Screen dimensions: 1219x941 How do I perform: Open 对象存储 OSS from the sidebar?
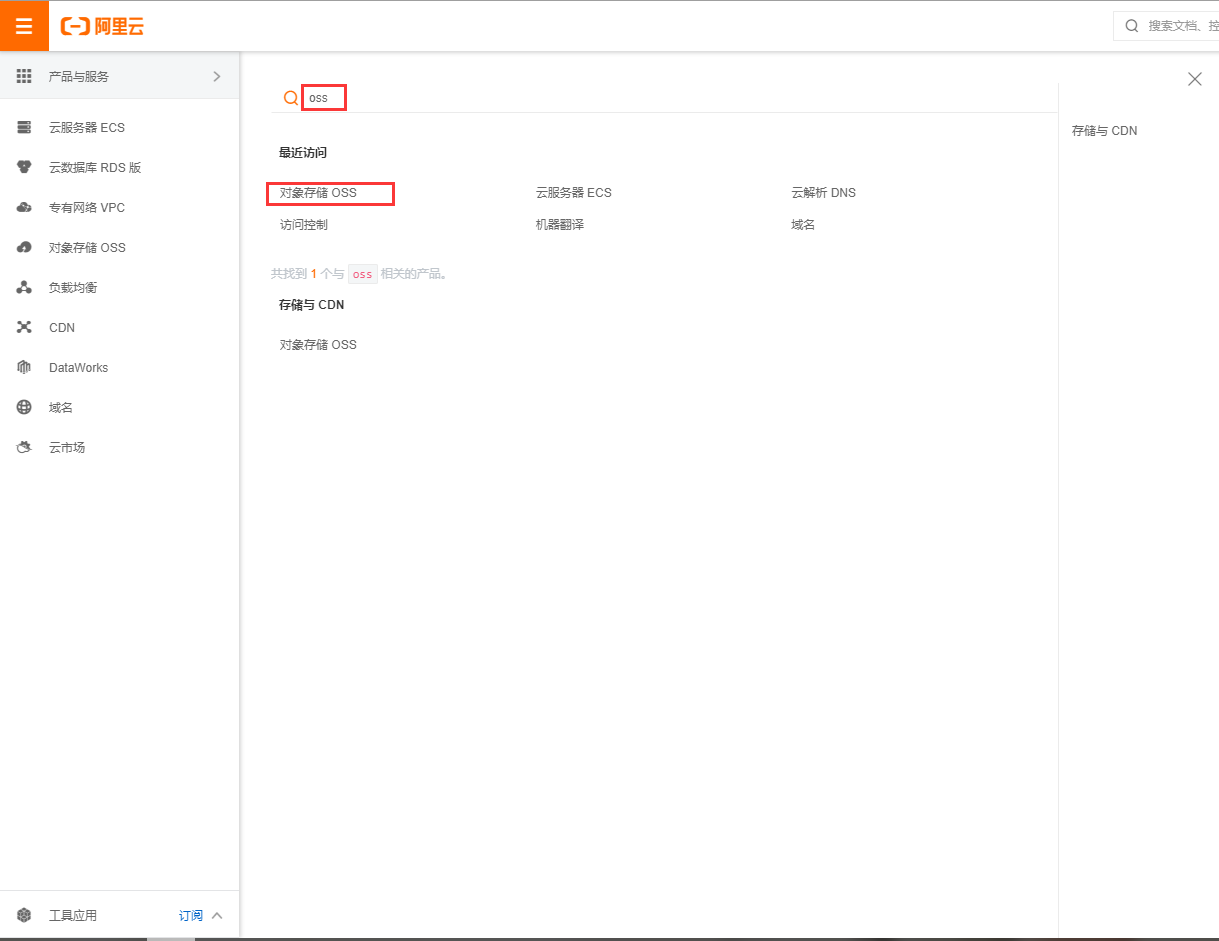tap(87, 247)
